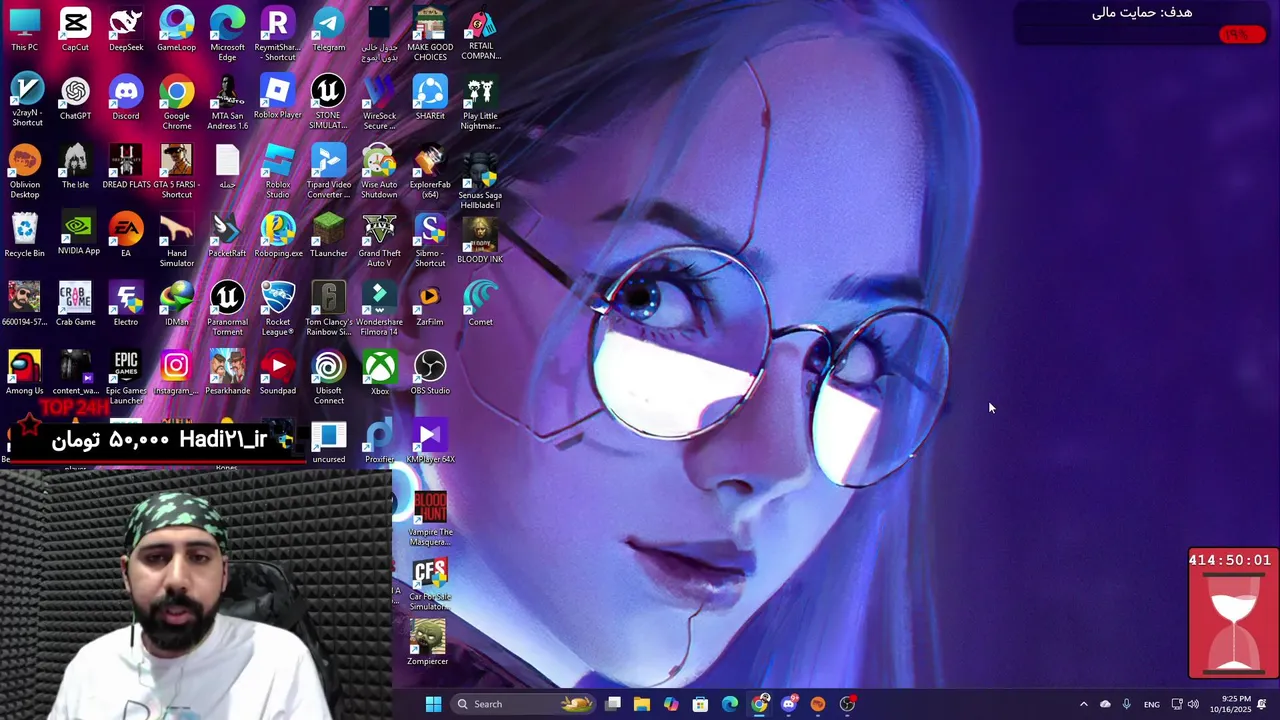This screenshot has height=720, width=1280.
Task: Launch the Xbox app icon
Action: [x=379, y=372]
